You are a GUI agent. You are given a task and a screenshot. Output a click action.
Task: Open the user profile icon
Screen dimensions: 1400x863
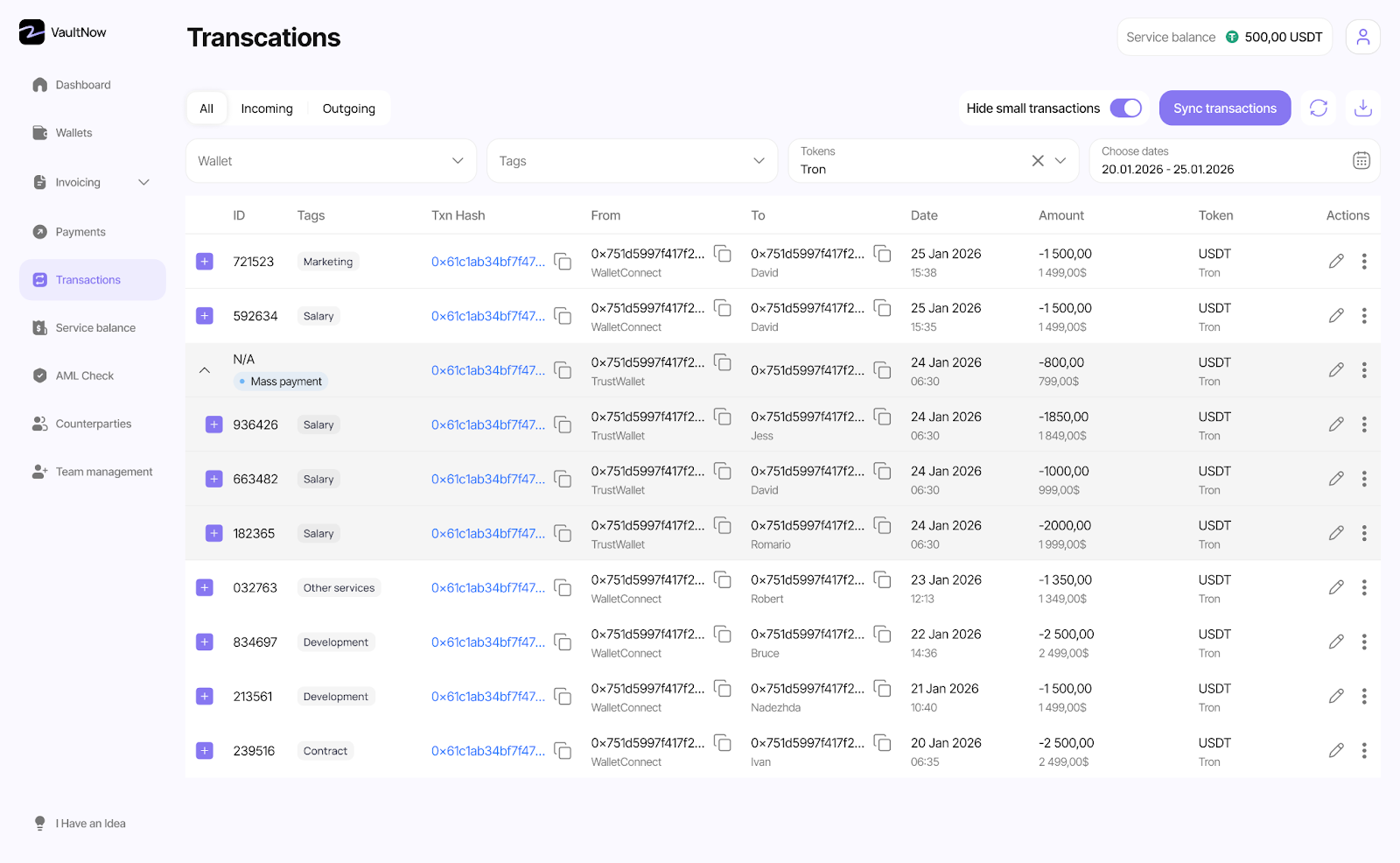(x=1362, y=38)
